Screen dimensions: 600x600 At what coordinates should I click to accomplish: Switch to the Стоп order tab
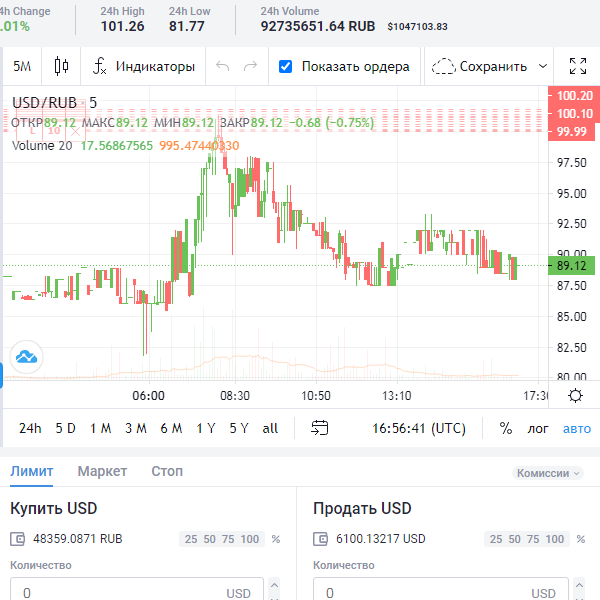[x=166, y=471]
